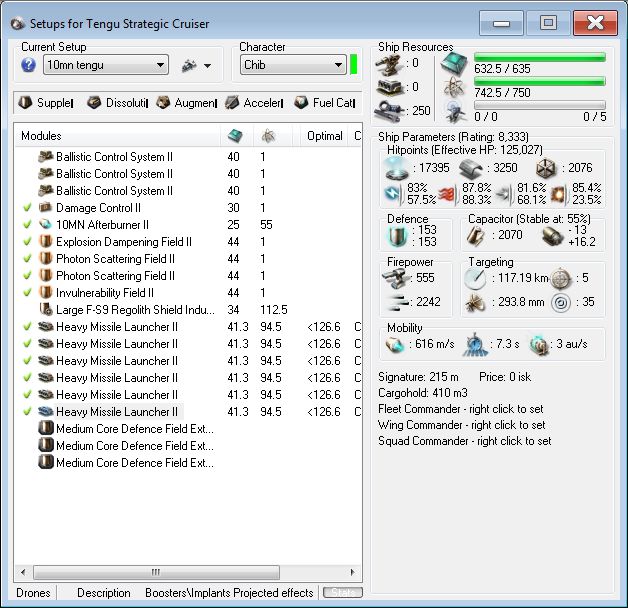Expand the arrow next to ship browser icon
Image resolution: width=628 pixels, height=608 pixels.
coord(207,66)
